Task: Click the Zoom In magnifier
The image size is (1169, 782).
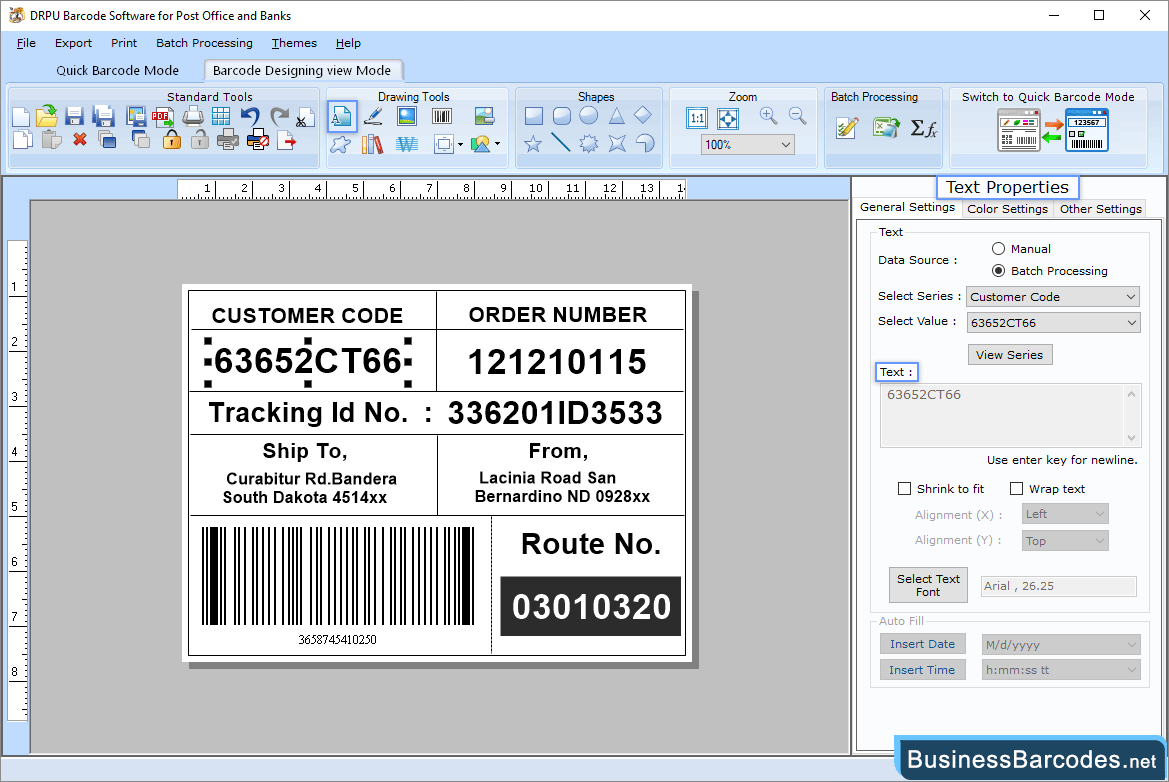Action: point(769,116)
